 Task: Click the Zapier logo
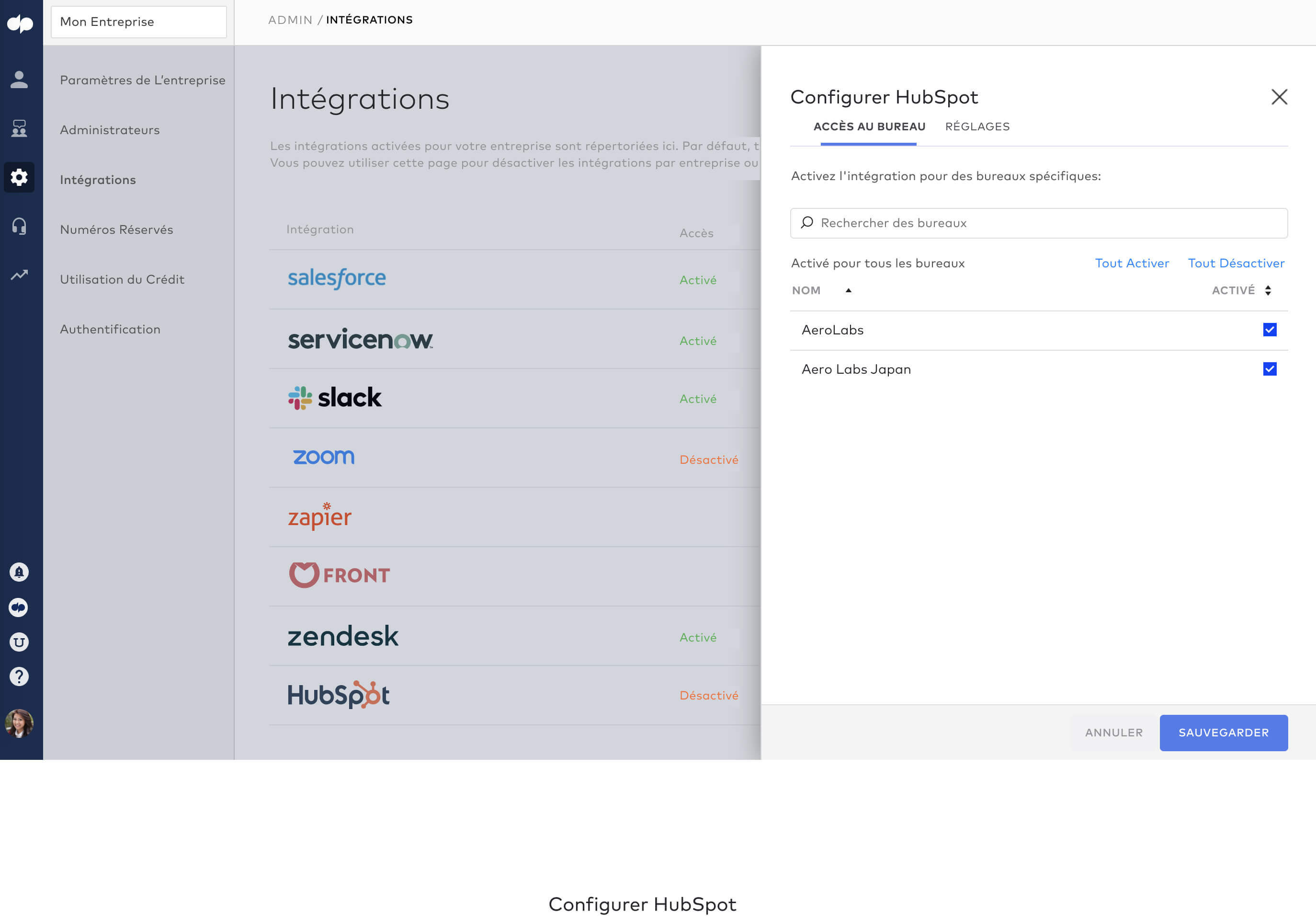[319, 516]
